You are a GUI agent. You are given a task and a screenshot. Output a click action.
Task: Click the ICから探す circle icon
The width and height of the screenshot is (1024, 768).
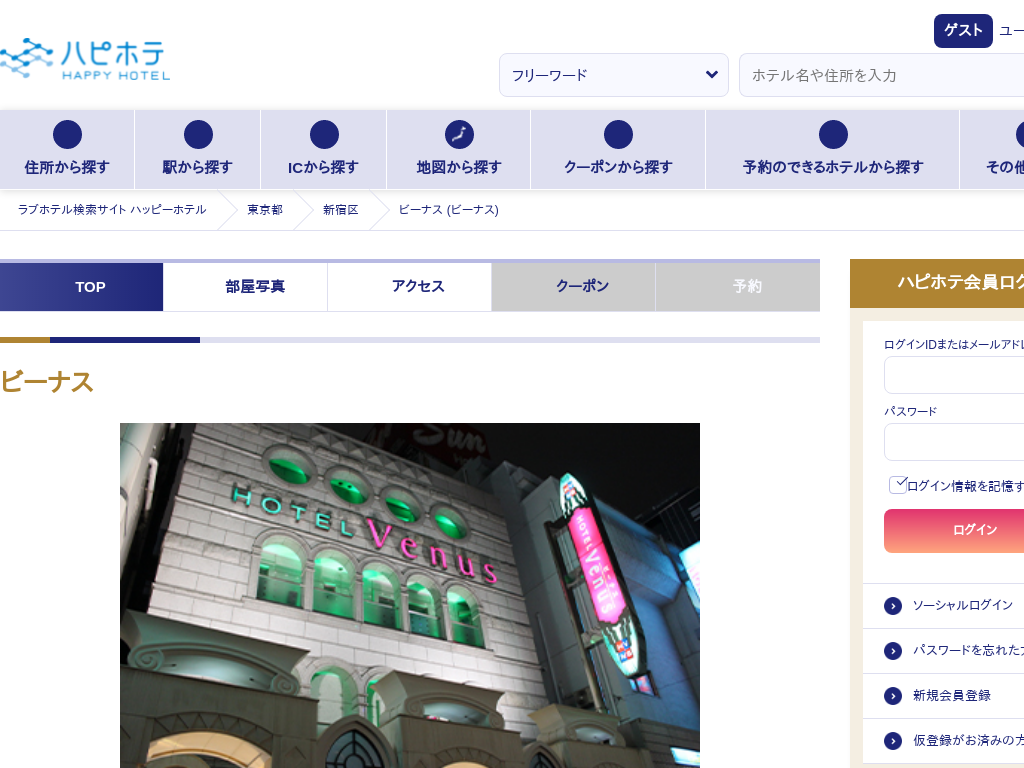[324, 135]
